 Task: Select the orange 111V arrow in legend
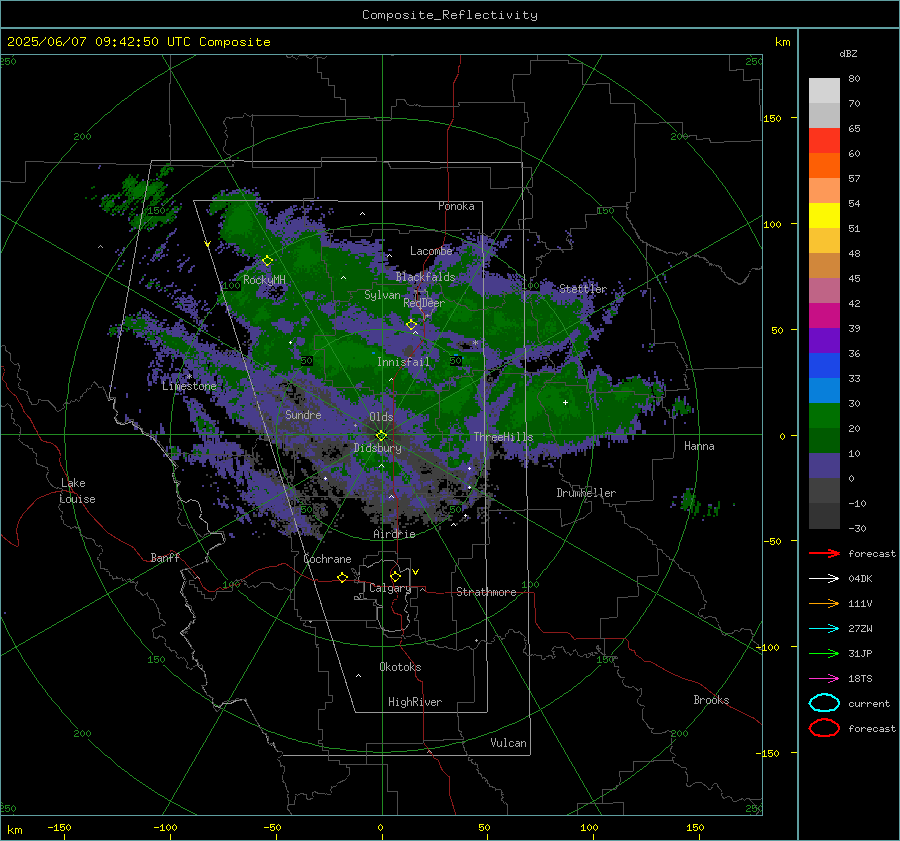[x=824, y=603]
